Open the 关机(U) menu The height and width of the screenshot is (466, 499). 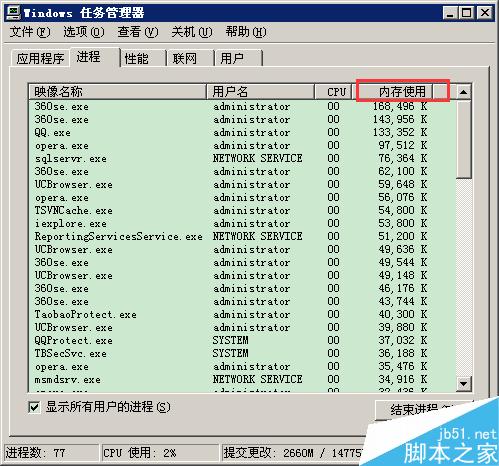point(192,32)
